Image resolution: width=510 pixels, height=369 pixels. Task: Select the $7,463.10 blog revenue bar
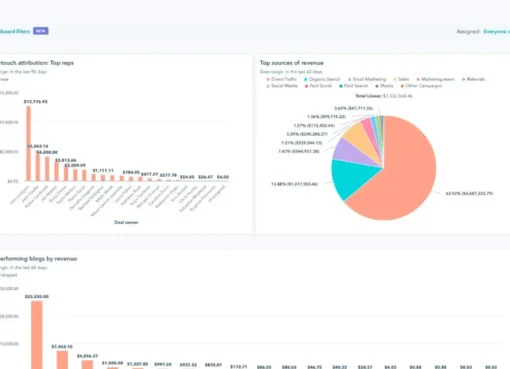(x=62, y=360)
